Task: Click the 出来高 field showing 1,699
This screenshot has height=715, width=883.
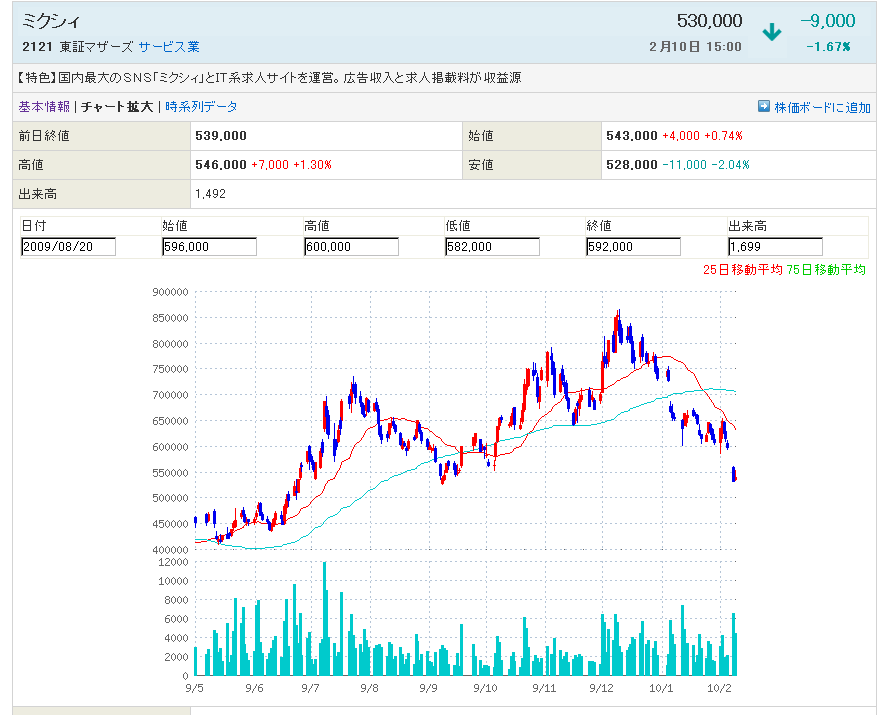Action: [x=775, y=247]
